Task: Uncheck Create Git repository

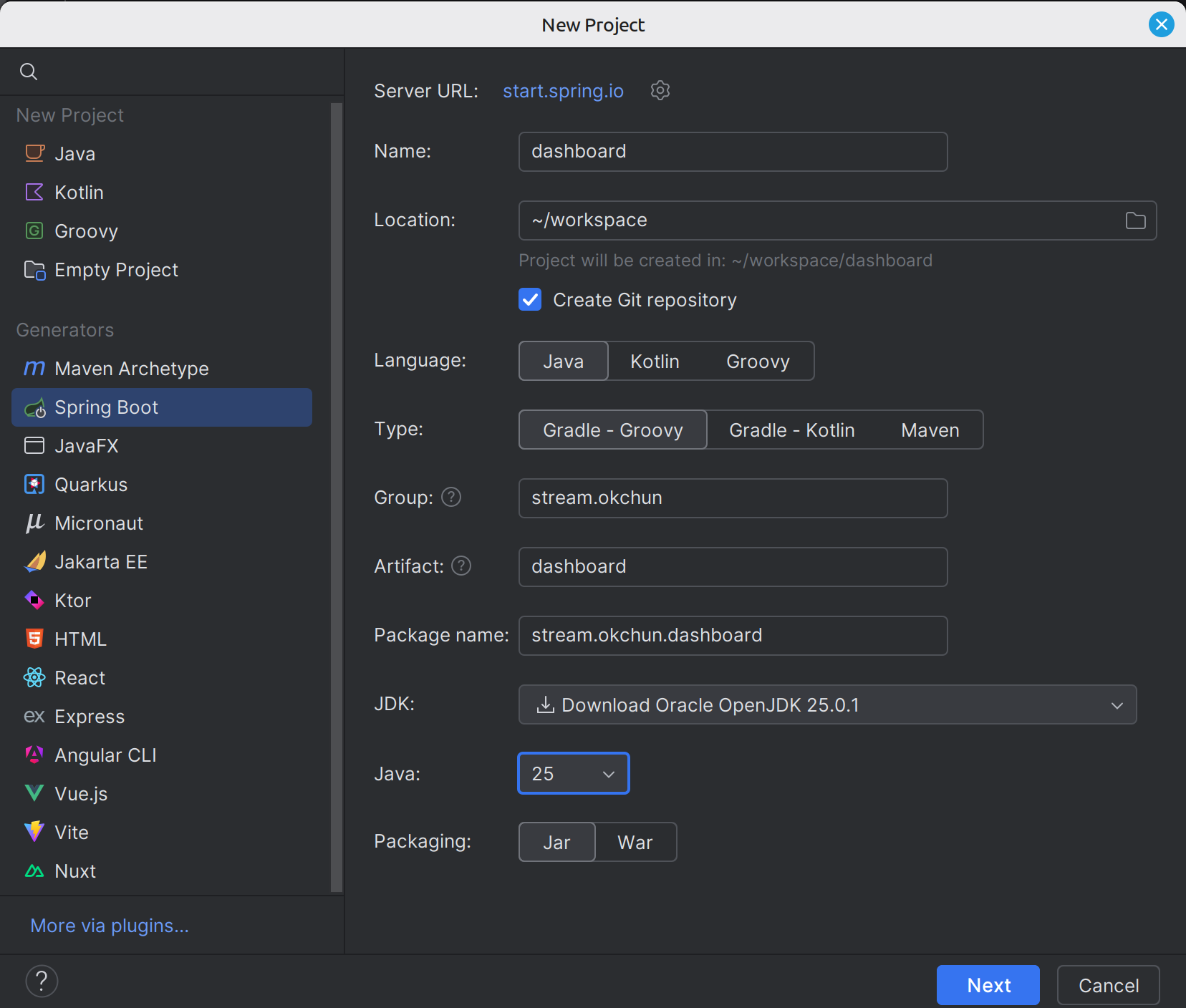Action: click(529, 299)
